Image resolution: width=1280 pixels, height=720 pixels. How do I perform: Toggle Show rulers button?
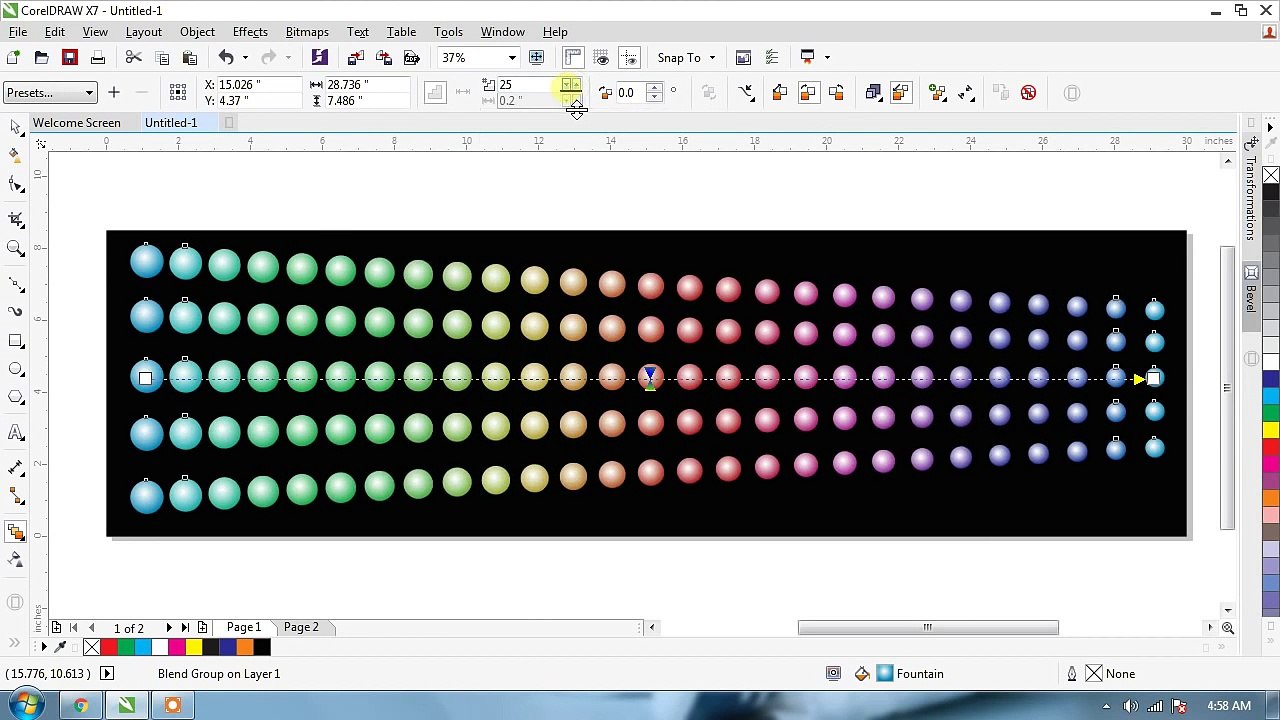[x=573, y=57]
